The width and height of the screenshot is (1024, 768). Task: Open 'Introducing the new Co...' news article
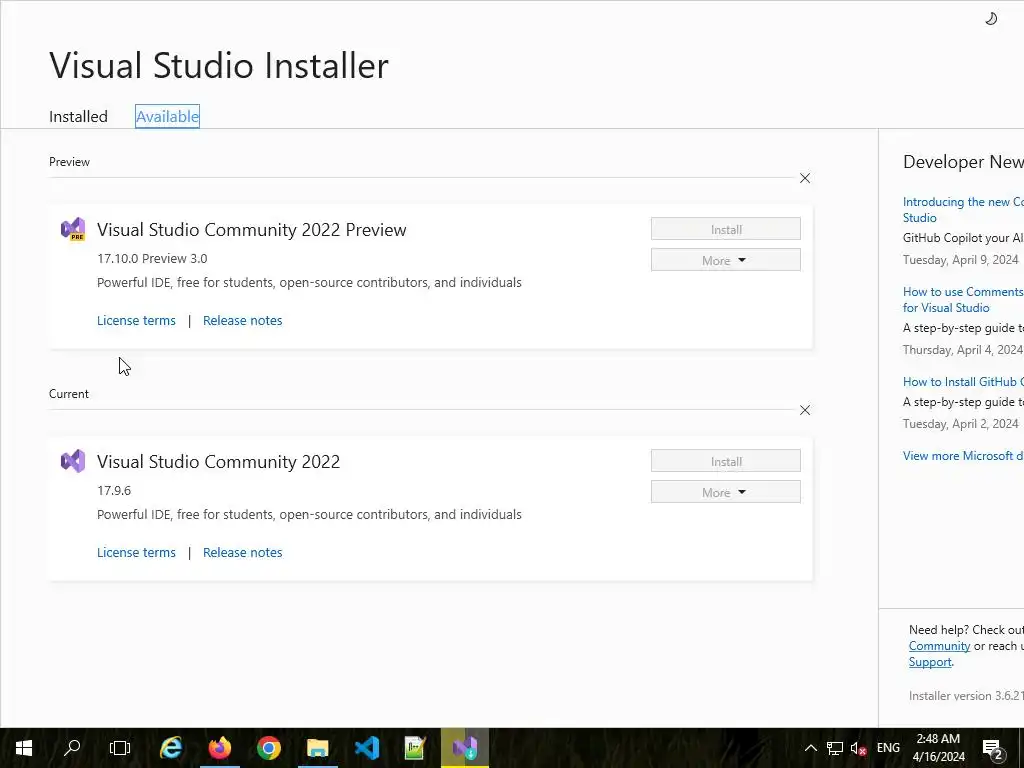(x=963, y=210)
